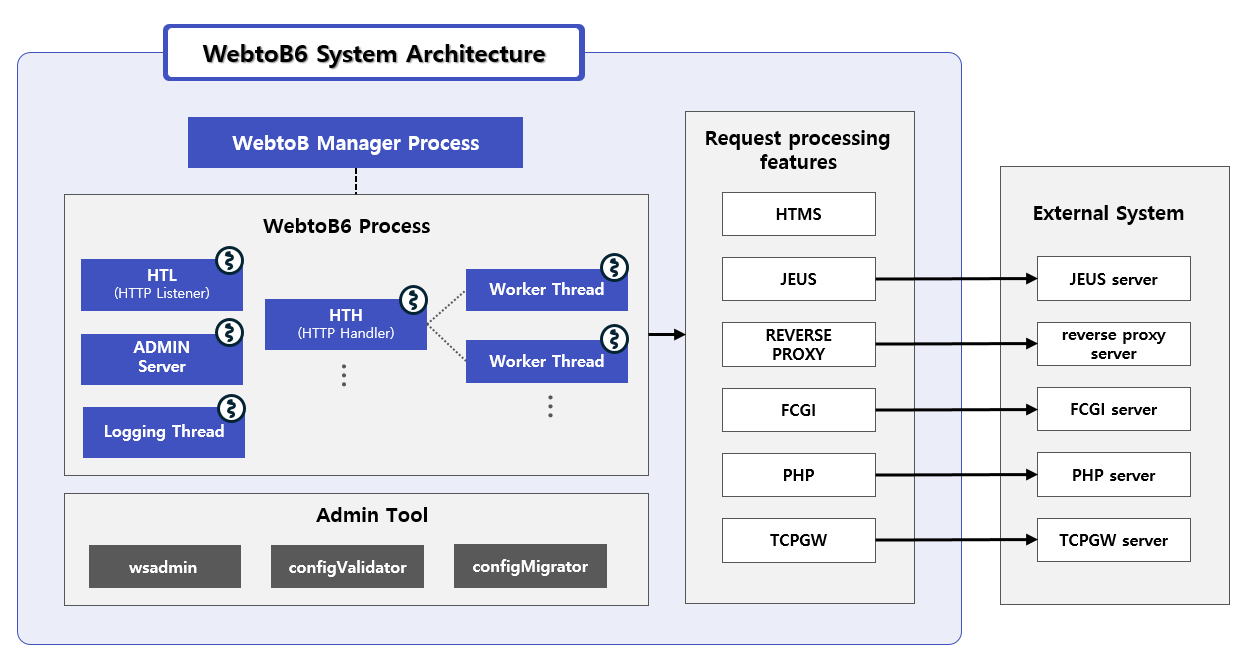Select the thread icon on HTH (HTTP Handler)
This screenshot has height=665, width=1246.
[x=413, y=300]
